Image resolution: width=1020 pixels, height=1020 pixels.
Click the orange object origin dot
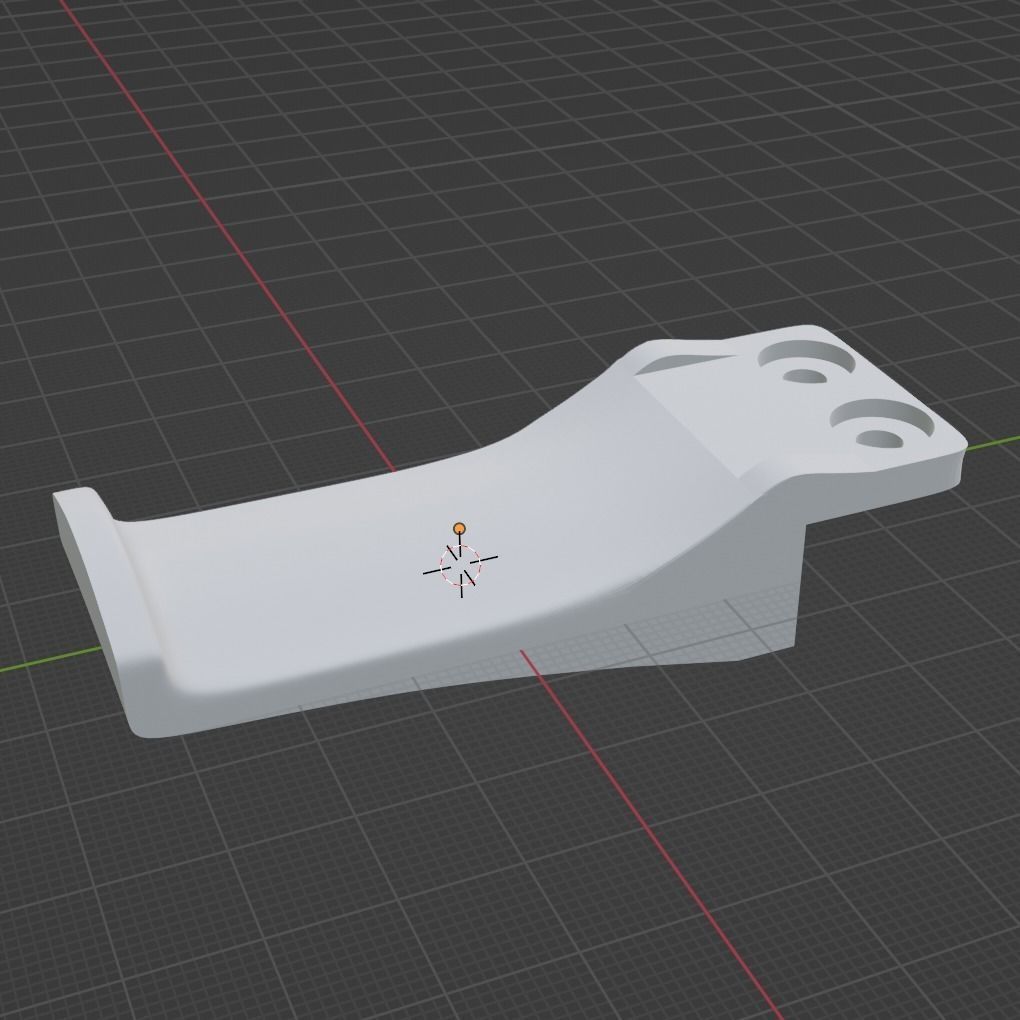tap(459, 528)
